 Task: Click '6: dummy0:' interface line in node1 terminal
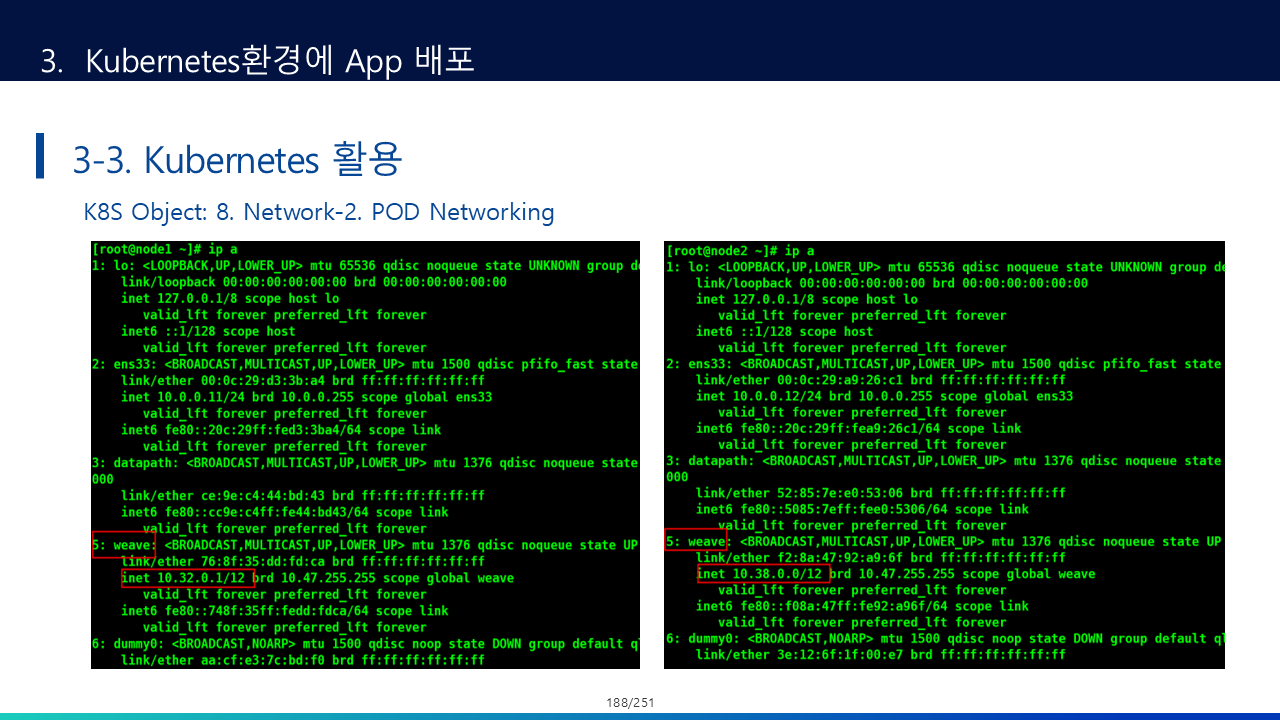click(x=365, y=644)
